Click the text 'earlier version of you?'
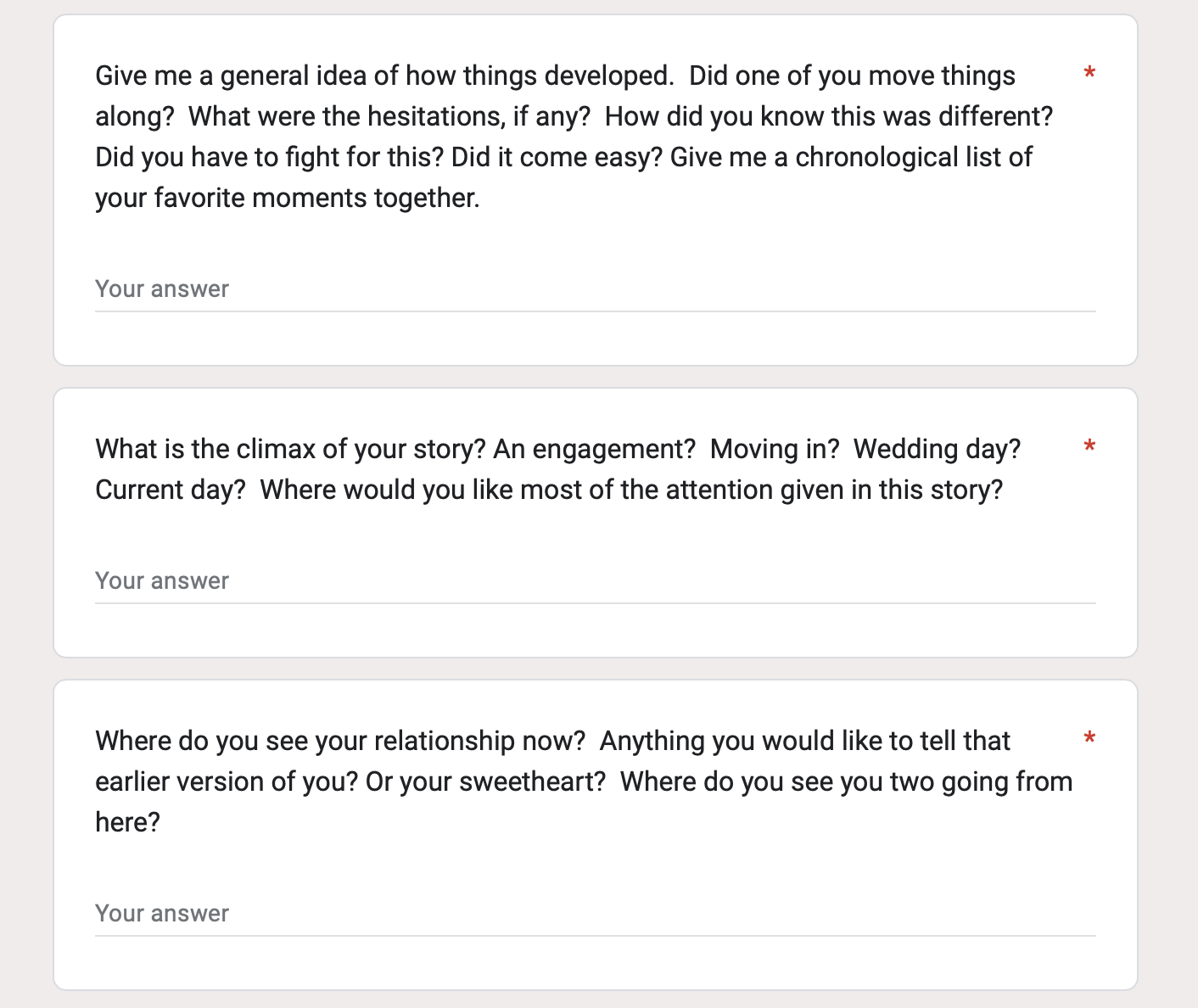Screen dimensions: 1198x1008 [227, 782]
